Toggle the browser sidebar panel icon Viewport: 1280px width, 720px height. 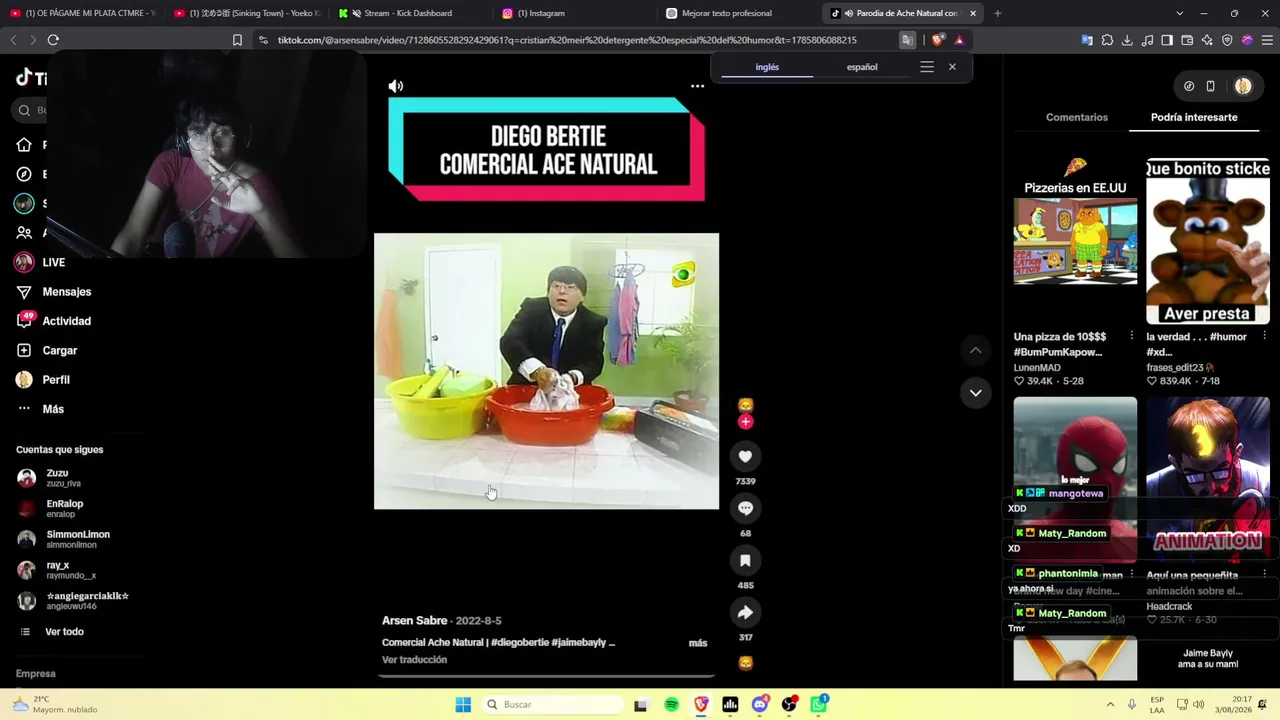(x=1167, y=40)
